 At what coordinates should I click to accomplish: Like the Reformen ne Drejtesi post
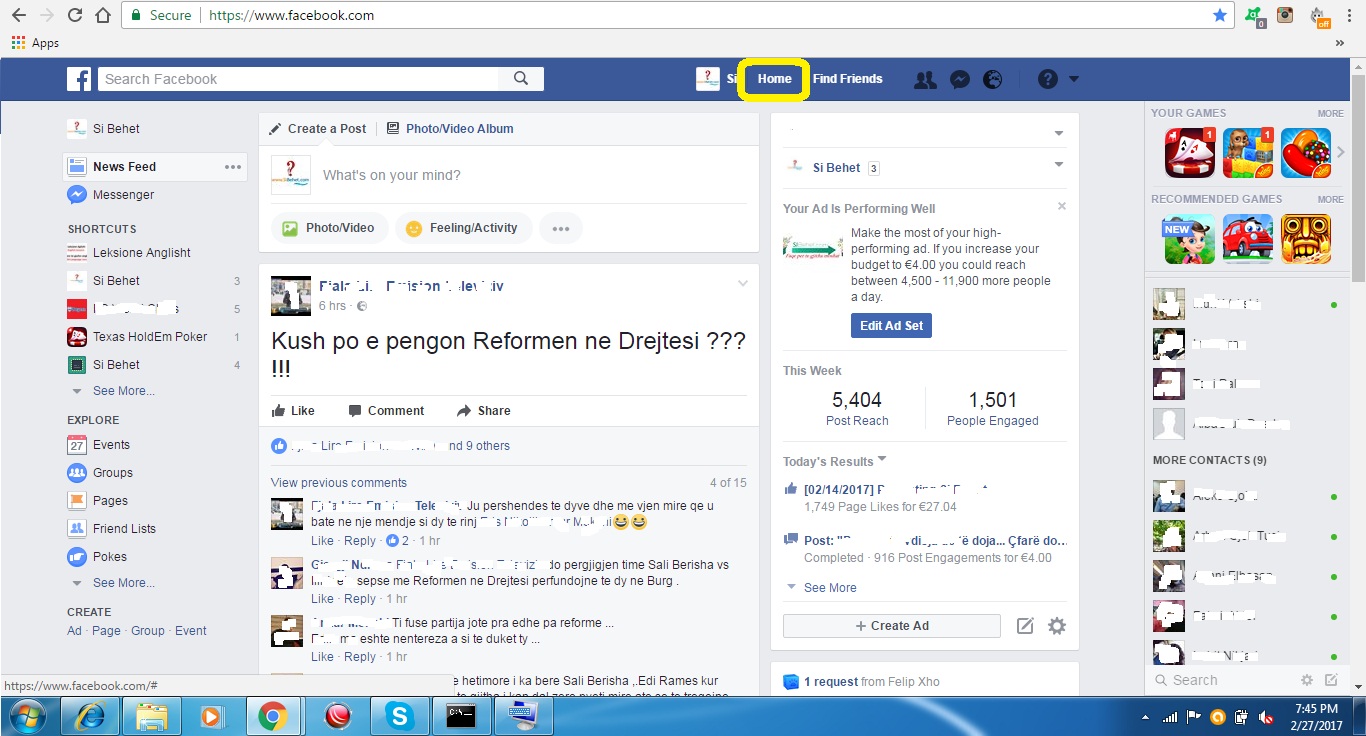(293, 411)
